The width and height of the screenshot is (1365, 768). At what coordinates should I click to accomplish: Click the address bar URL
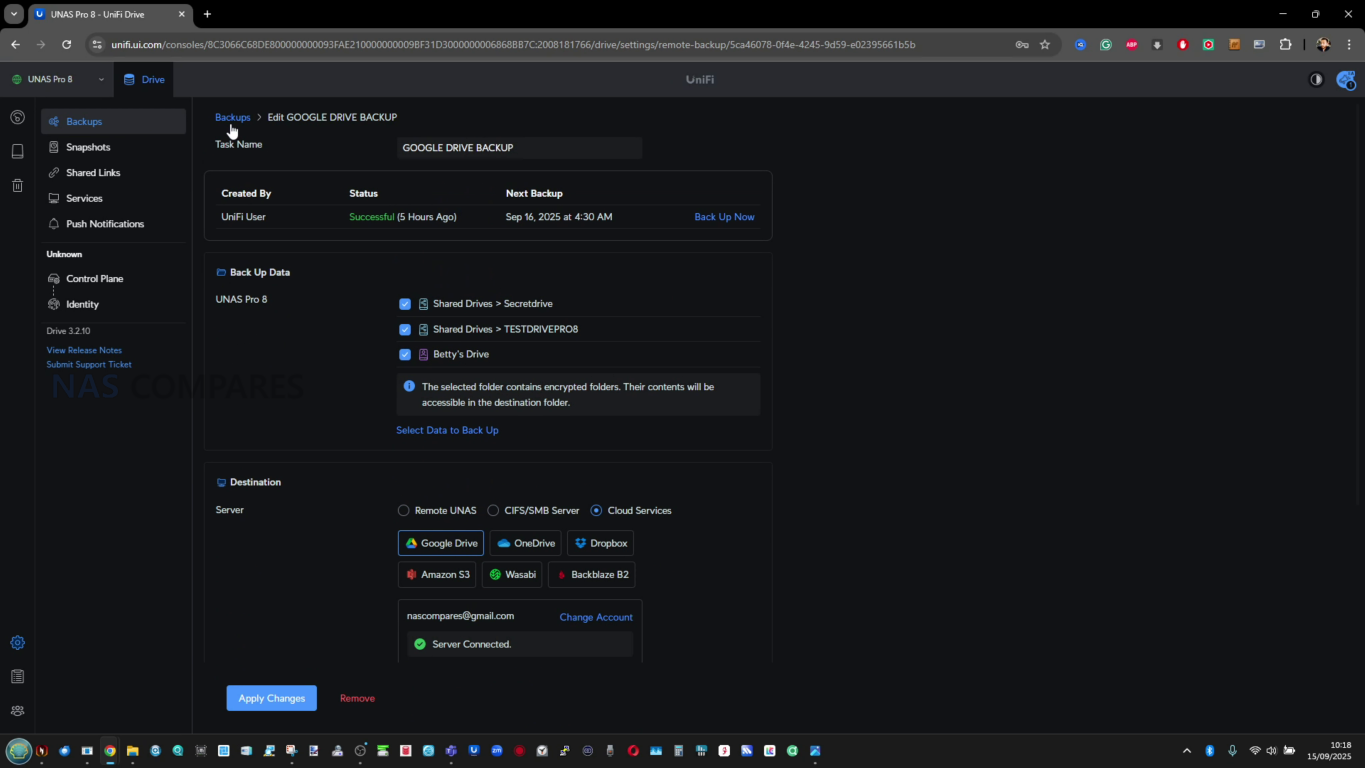513,44
